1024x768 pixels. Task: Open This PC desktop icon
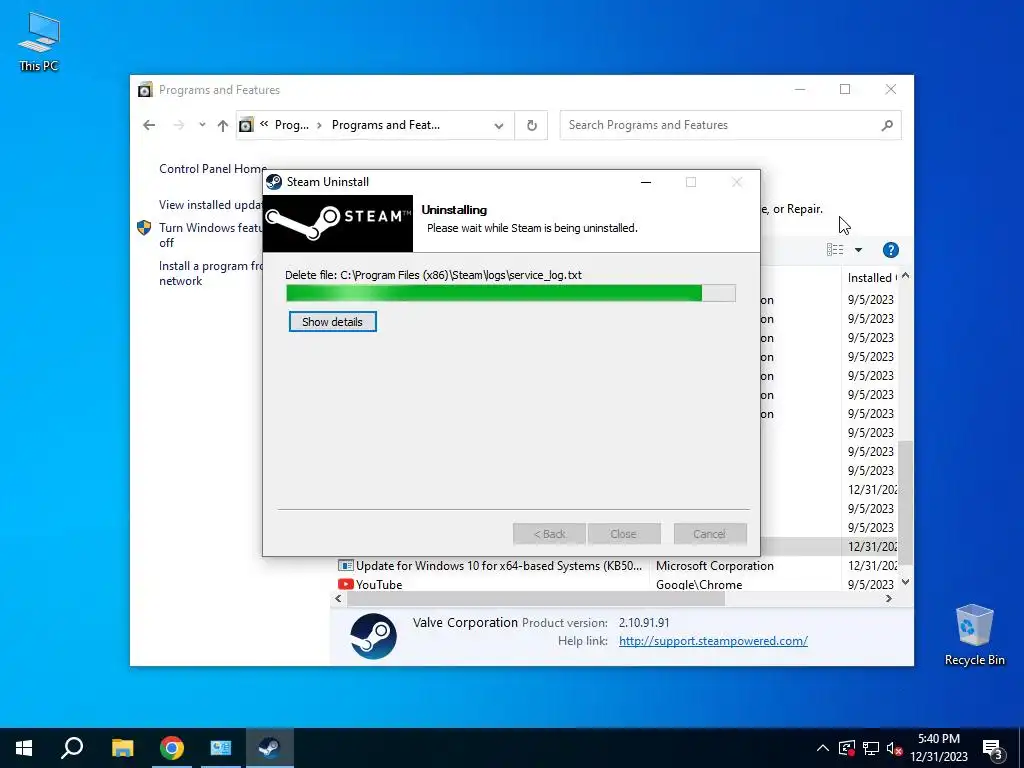[x=39, y=42]
